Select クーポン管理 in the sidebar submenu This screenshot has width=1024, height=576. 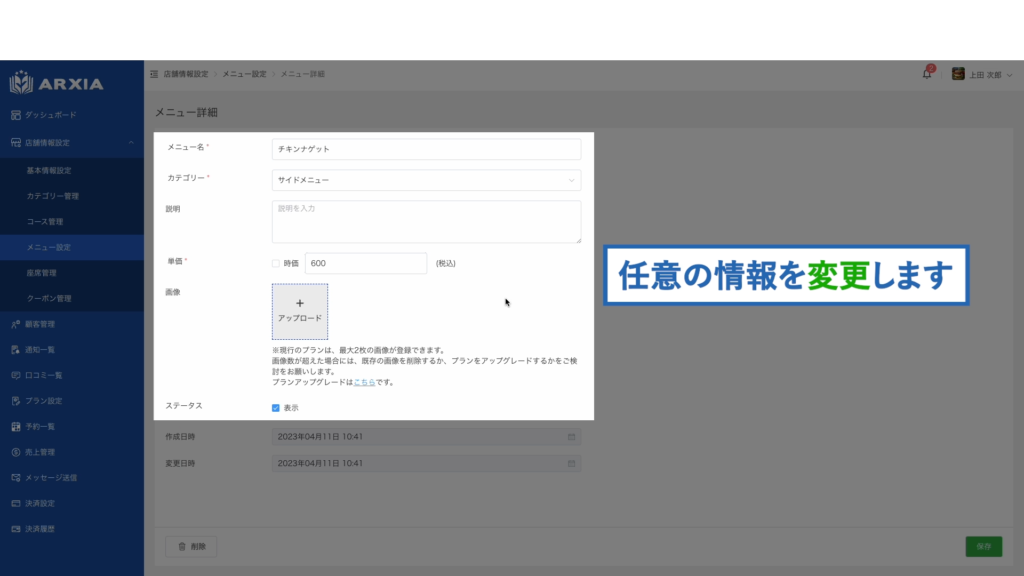[x=49, y=298]
